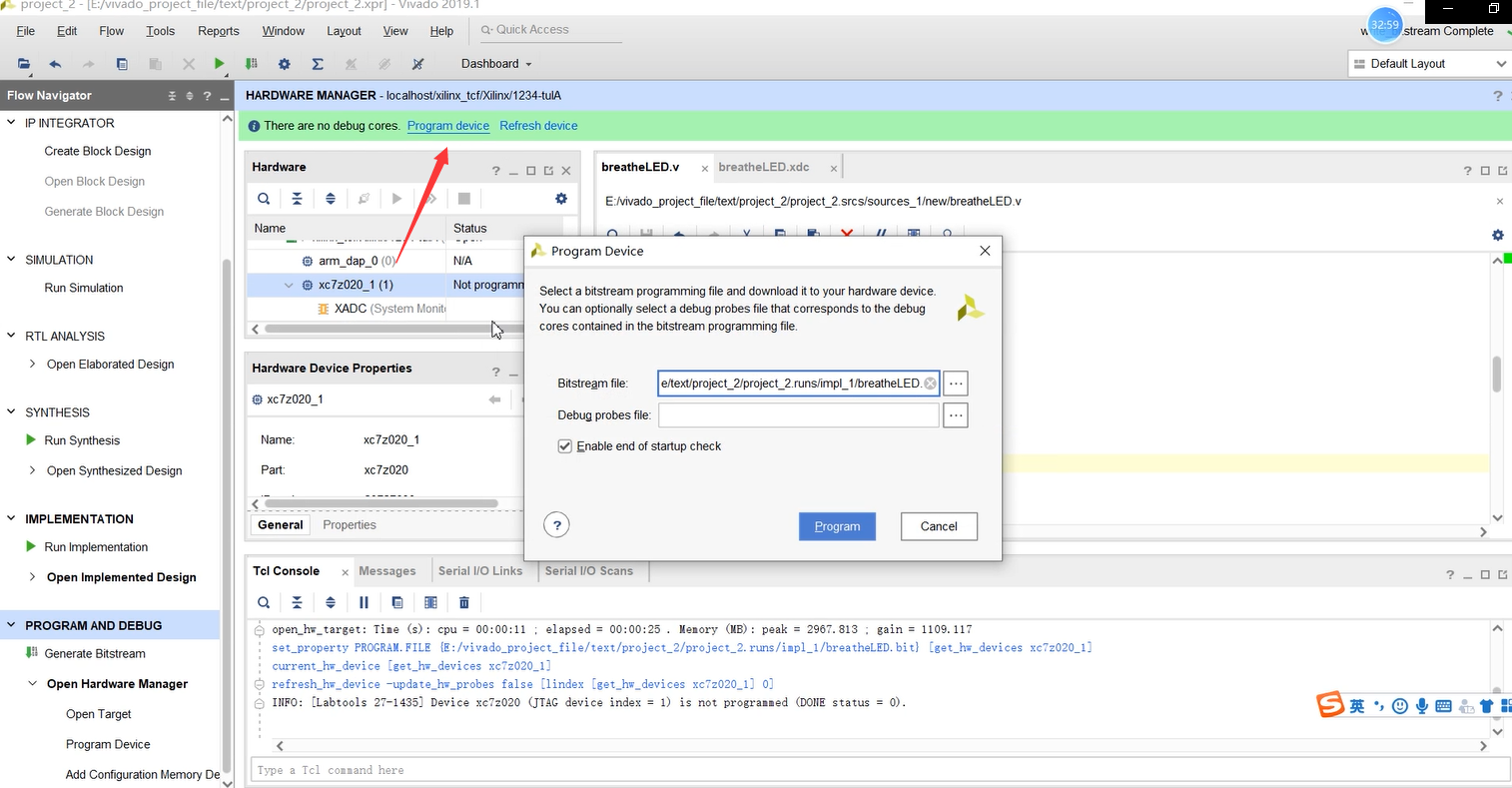Click the microphone icon in the IME bar

[1422, 706]
